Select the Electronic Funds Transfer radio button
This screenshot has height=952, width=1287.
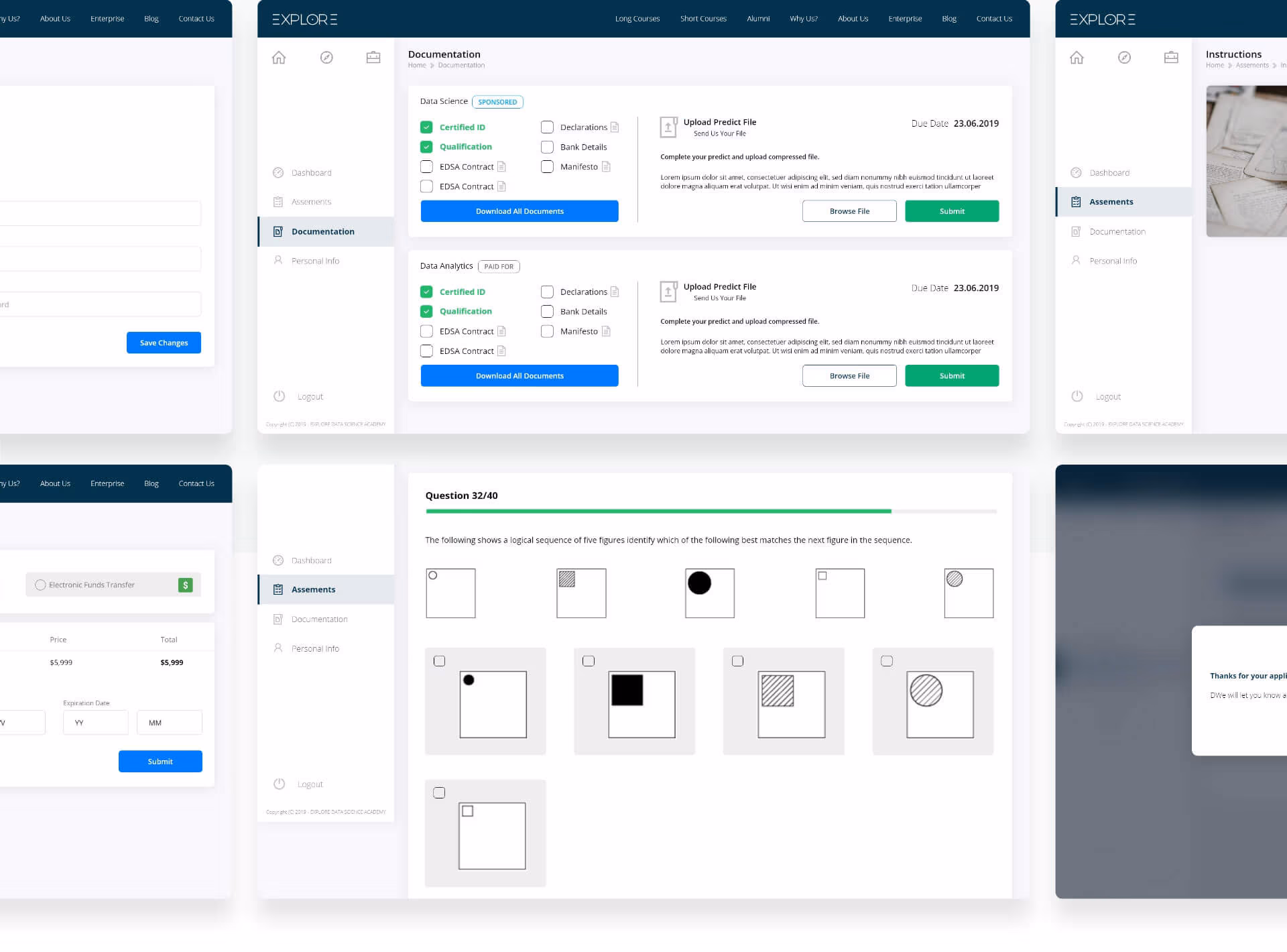coord(40,585)
